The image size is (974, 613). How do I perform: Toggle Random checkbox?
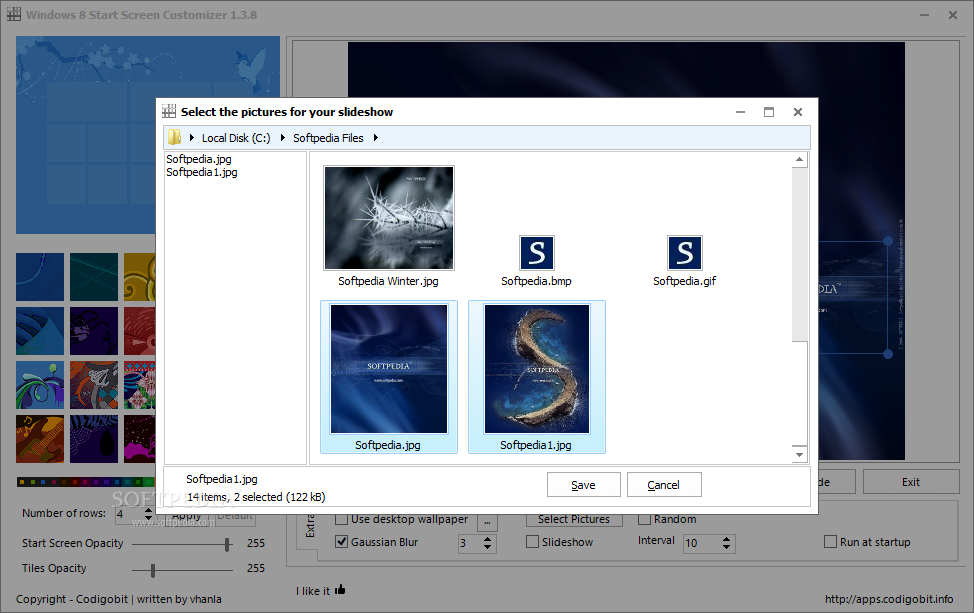644,519
